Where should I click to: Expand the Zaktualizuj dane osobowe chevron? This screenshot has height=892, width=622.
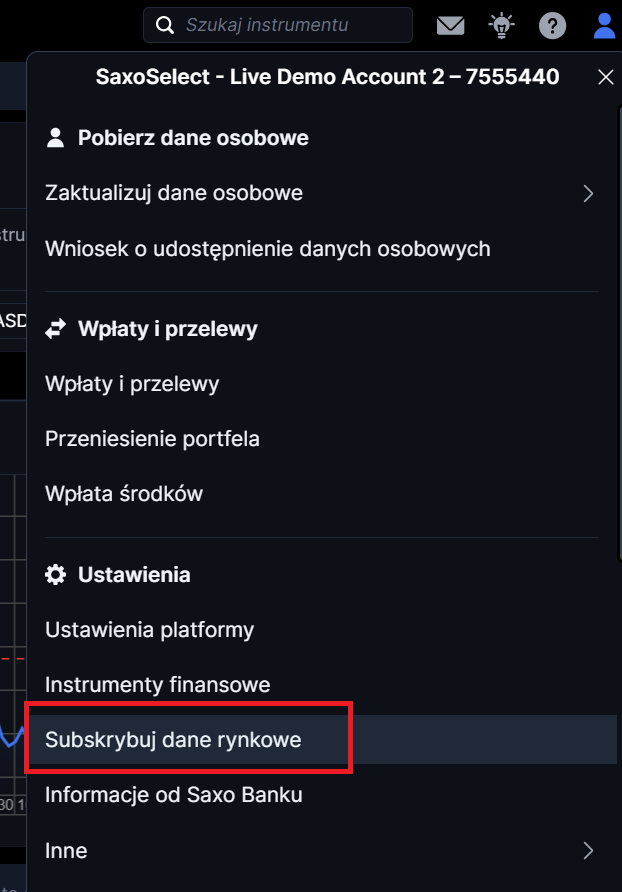[589, 193]
